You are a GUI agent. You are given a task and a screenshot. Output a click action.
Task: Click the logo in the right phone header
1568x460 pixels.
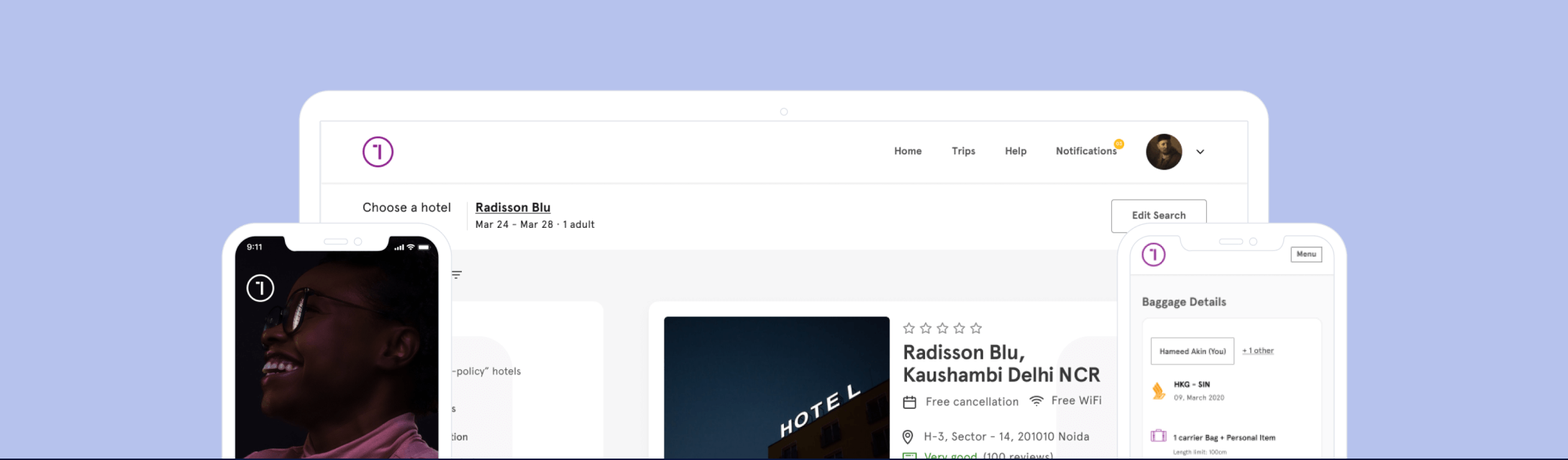click(x=1154, y=254)
